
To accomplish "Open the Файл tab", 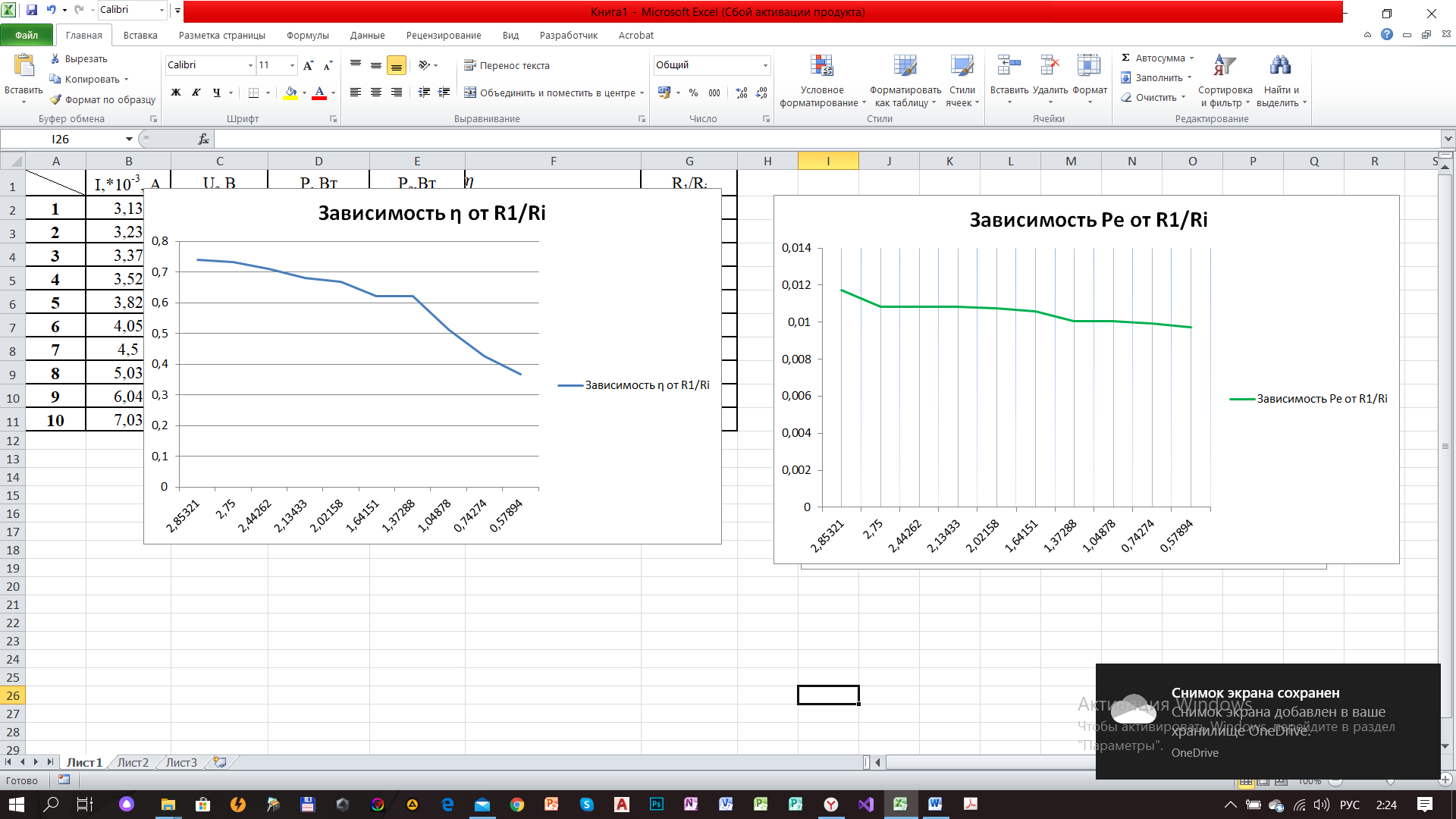I will pos(27,35).
